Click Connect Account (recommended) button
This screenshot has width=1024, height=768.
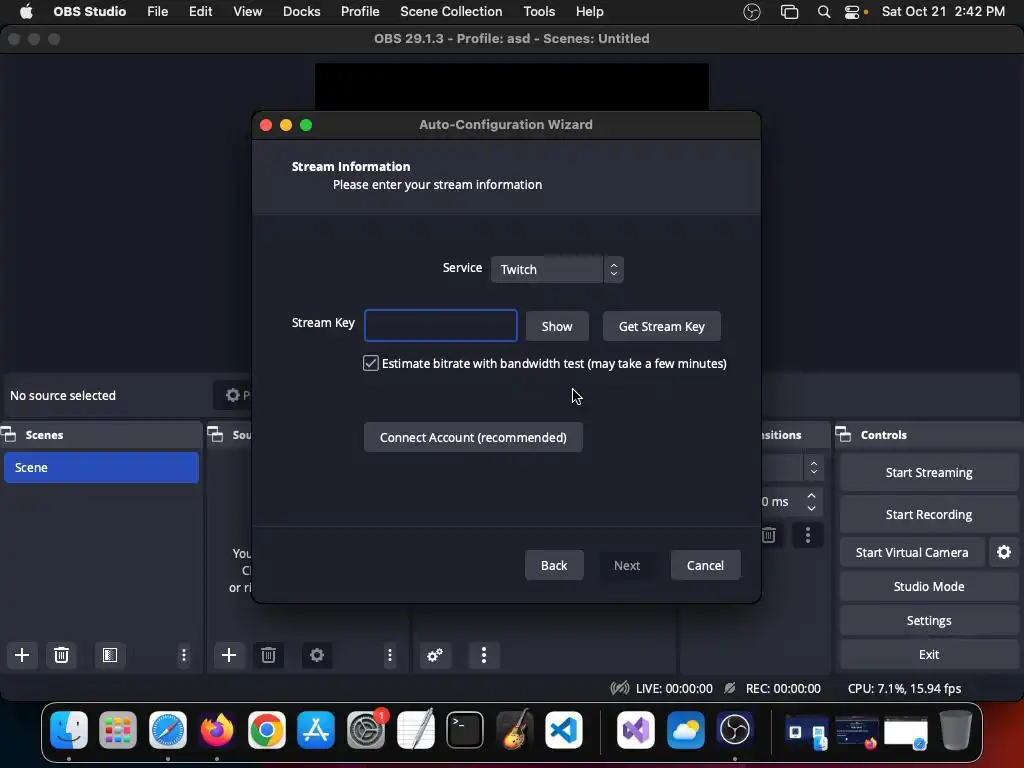coord(473,437)
